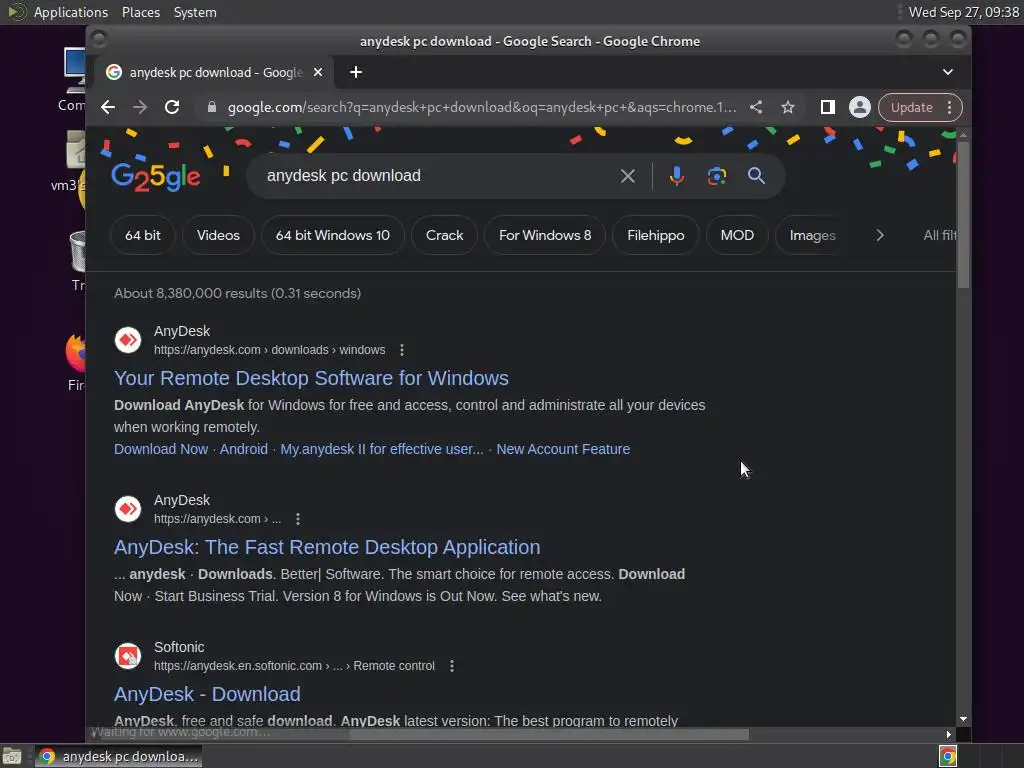Select the MOD filter chip
Image resolution: width=1024 pixels, height=768 pixels.
coord(737,235)
